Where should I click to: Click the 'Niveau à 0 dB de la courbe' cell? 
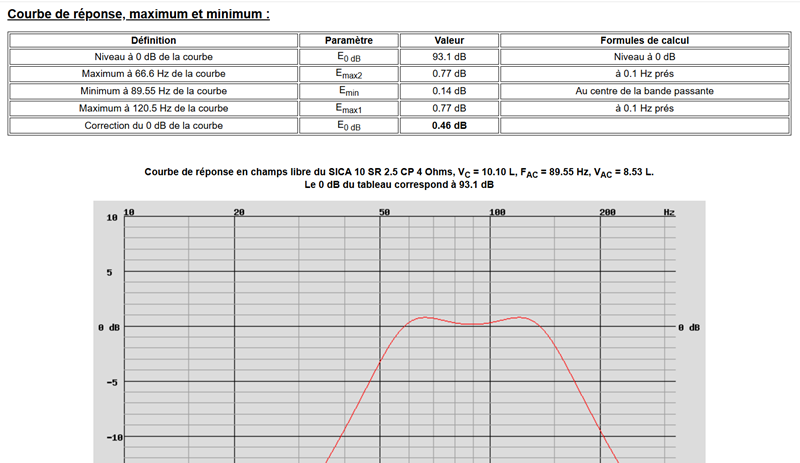(154, 57)
